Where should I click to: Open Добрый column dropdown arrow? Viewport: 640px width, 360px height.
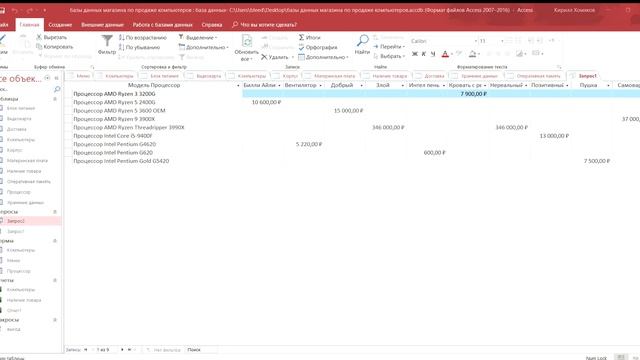pyautogui.click(x=361, y=85)
